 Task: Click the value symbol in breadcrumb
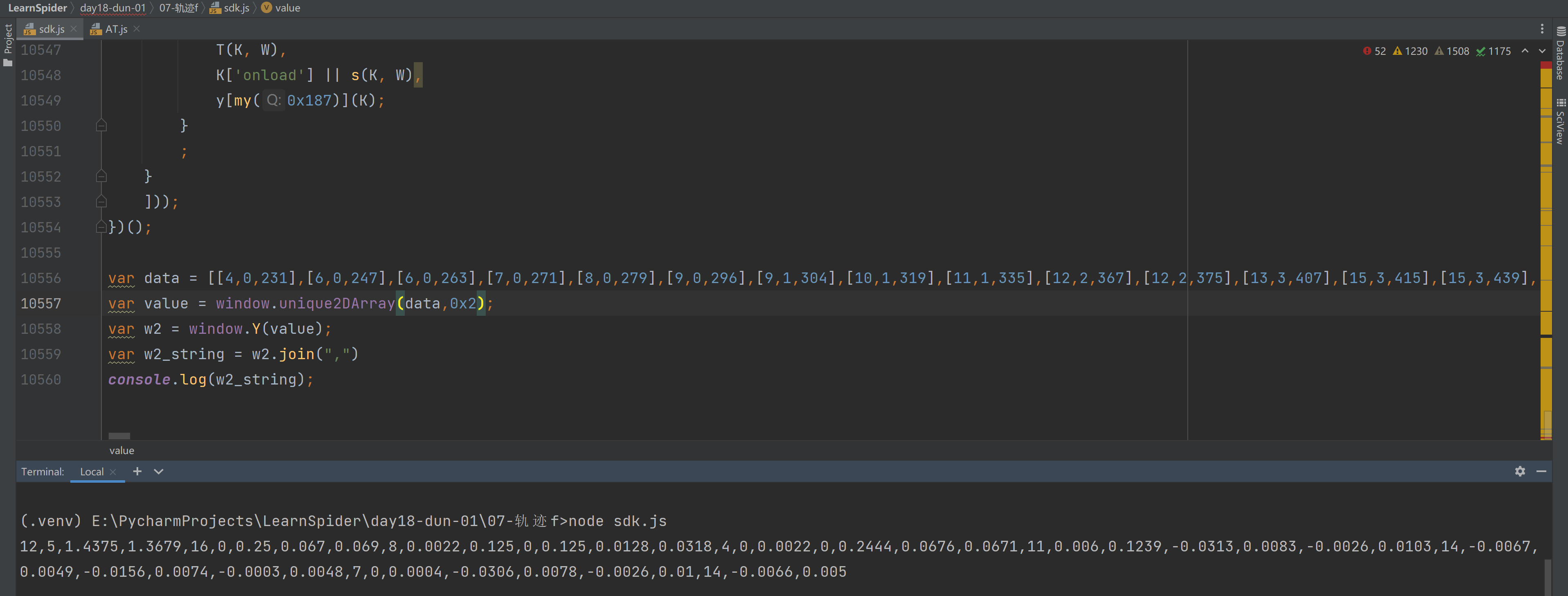coord(280,8)
